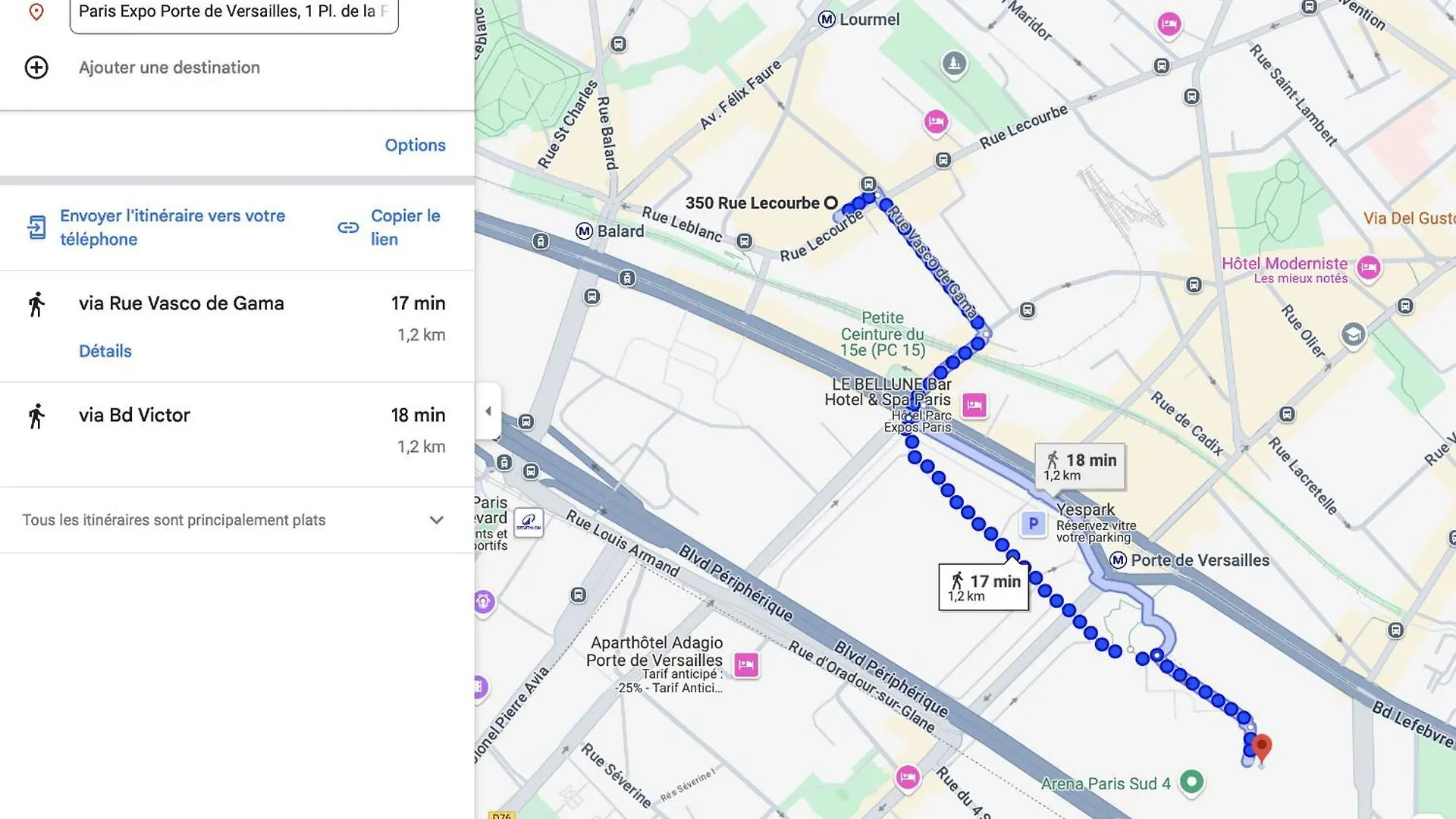Click the 350 Rue Lecourbe origin marker
The height and width of the screenshot is (819, 1456).
831,203
